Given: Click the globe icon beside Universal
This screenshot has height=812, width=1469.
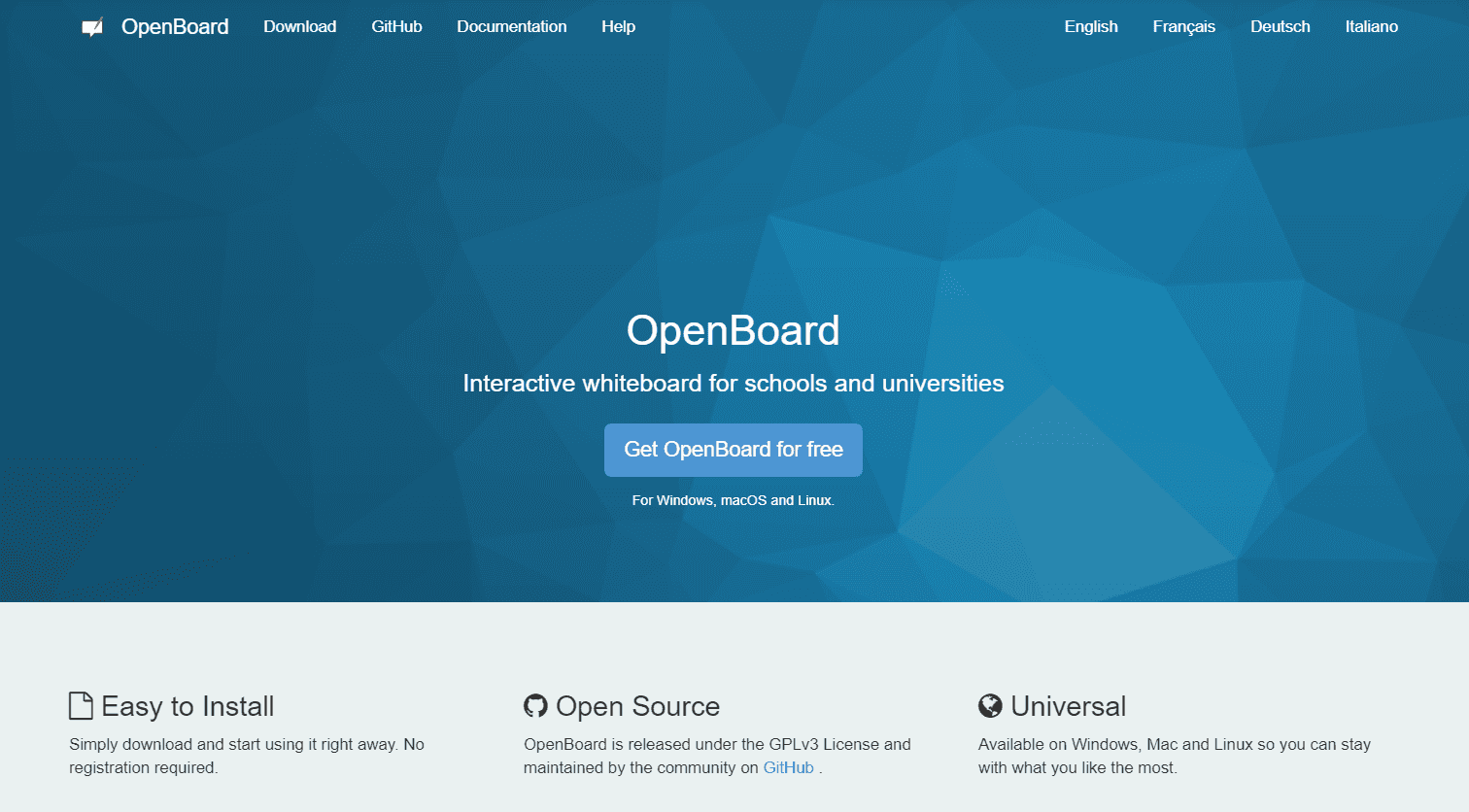Looking at the screenshot, I should (990, 706).
